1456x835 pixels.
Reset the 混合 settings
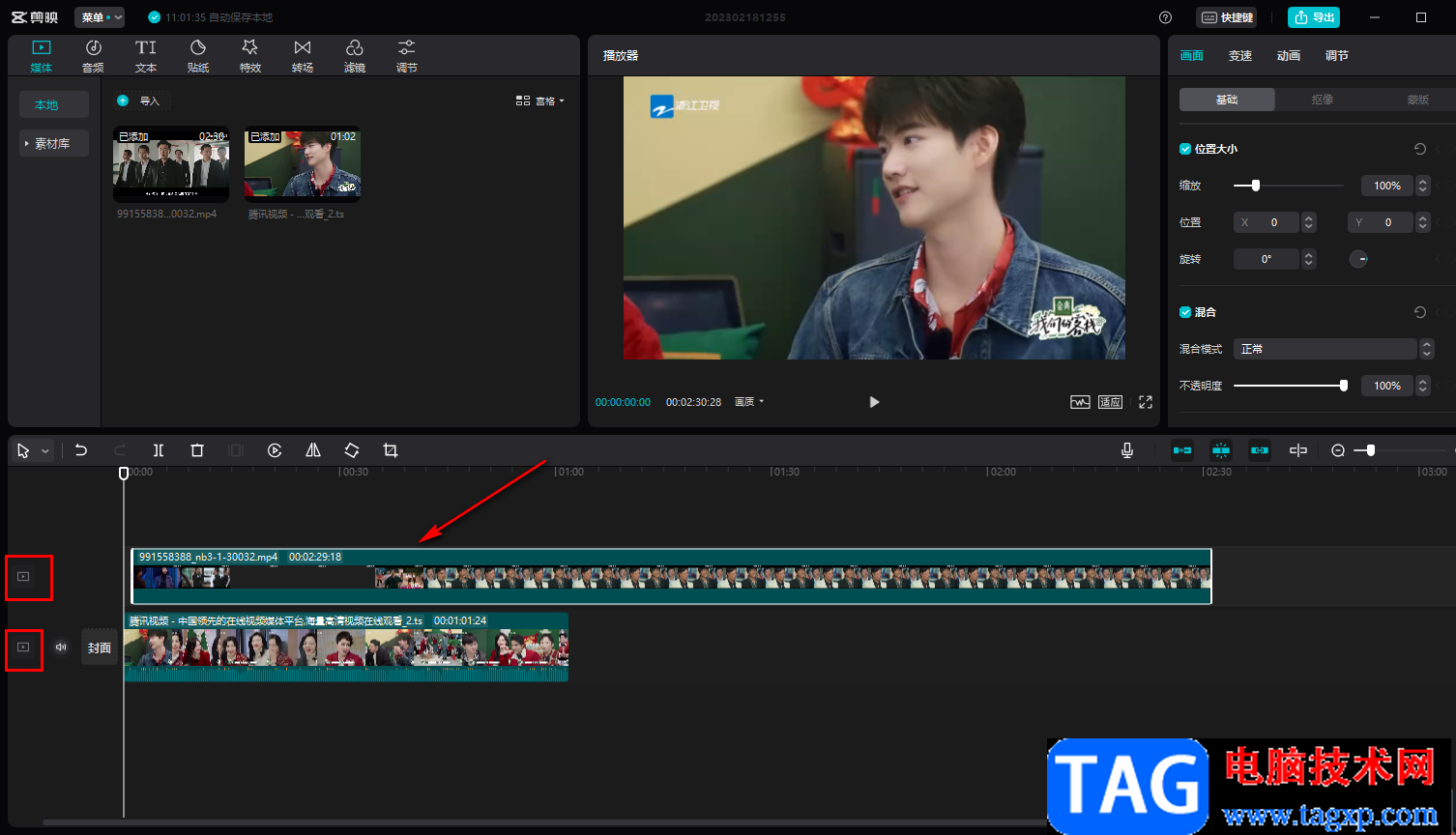(1419, 312)
